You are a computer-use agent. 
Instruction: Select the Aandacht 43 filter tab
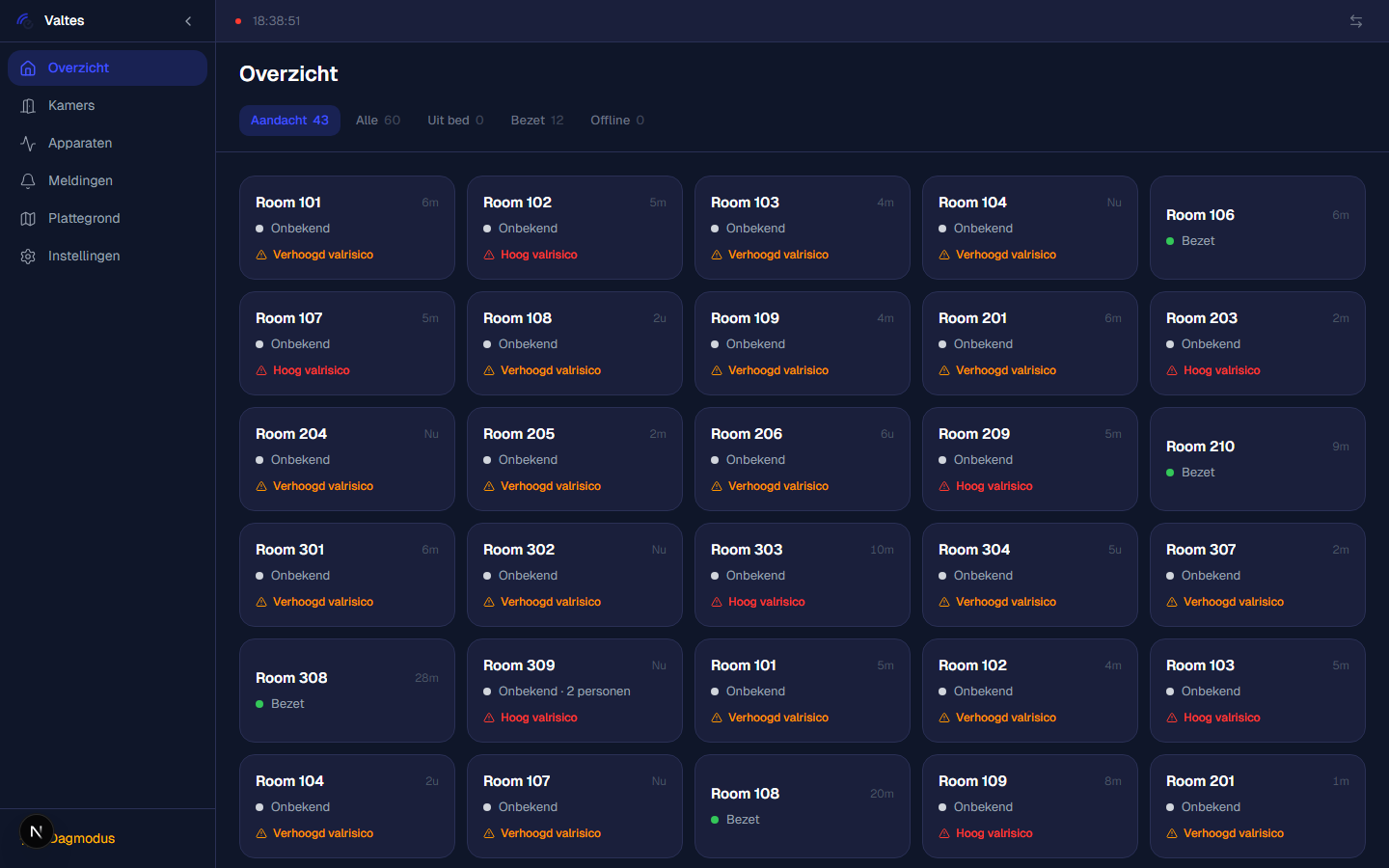coord(289,121)
